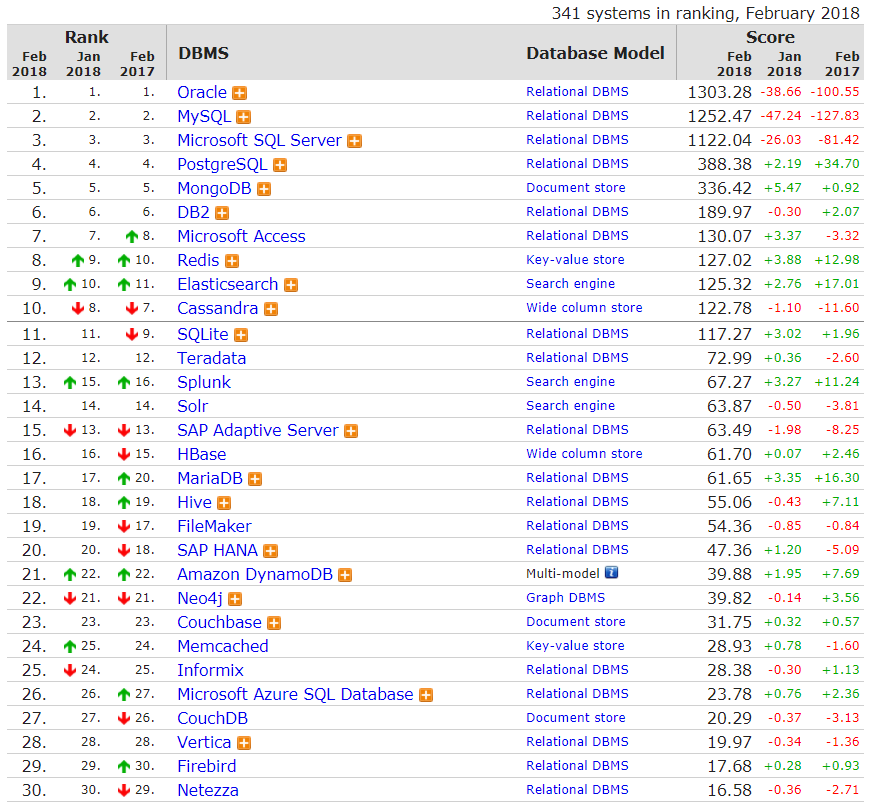Open the PostgreSQL link
875x804 pixels.
[222, 164]
